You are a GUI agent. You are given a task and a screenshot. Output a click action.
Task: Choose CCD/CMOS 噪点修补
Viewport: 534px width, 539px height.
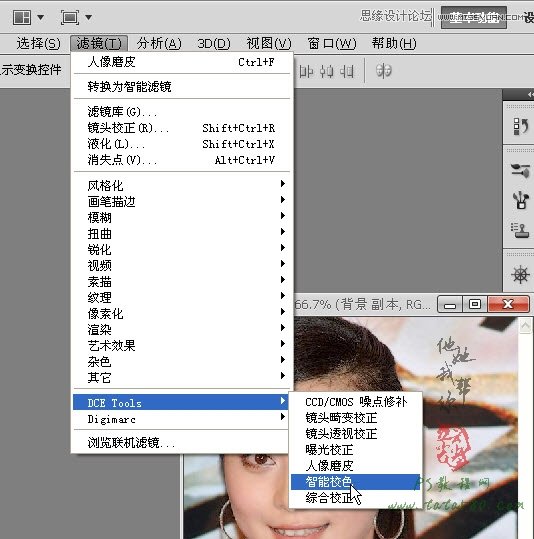356,402
